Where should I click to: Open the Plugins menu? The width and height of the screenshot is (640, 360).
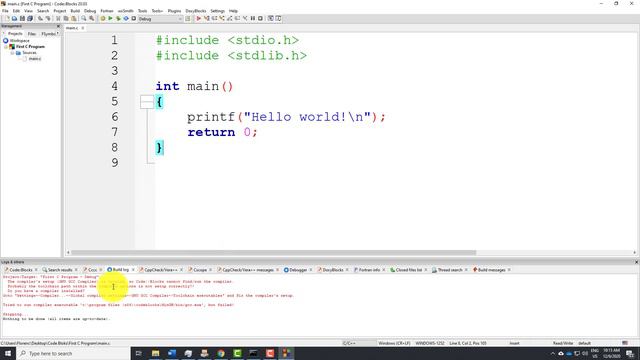click(174, 11)
